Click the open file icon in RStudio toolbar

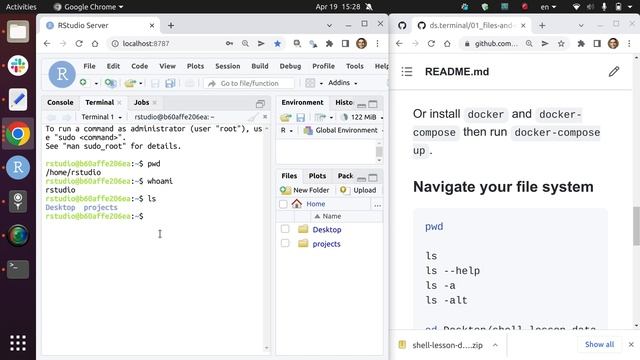[130, 83]
